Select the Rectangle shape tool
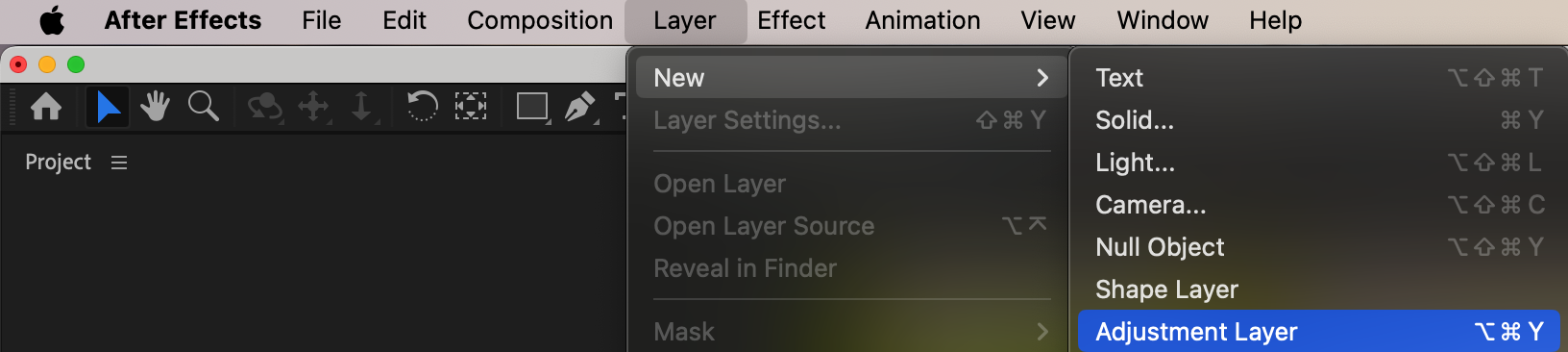This screenshot has height=352, width=1568. 532,107
